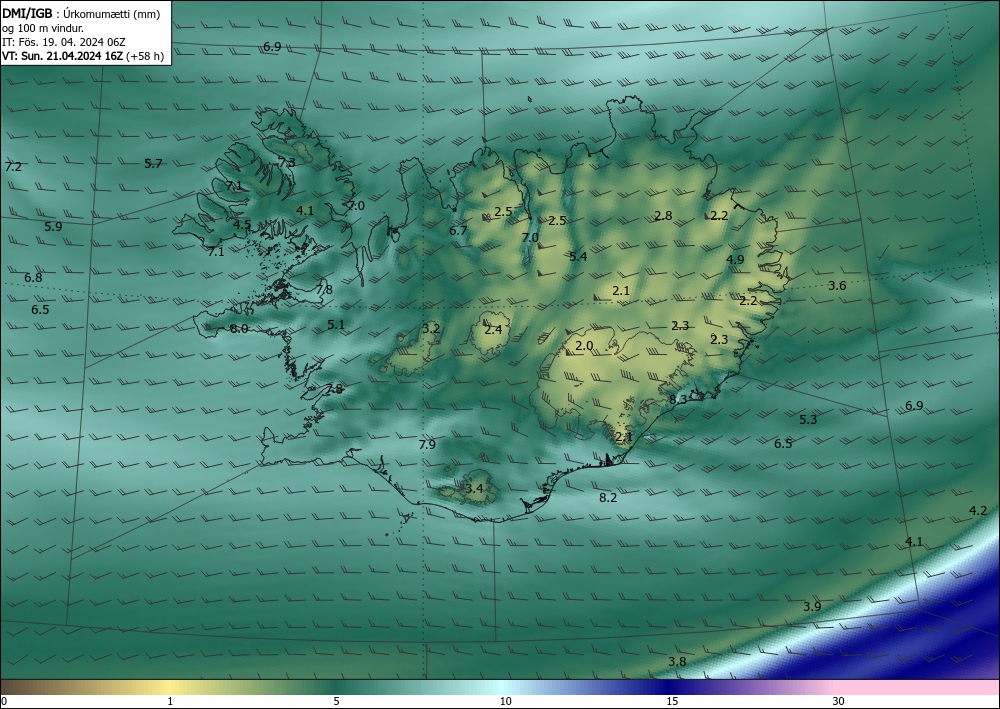Click the color scale tick label 10
The image size is (1000, 709).
[x=505, y=701]
